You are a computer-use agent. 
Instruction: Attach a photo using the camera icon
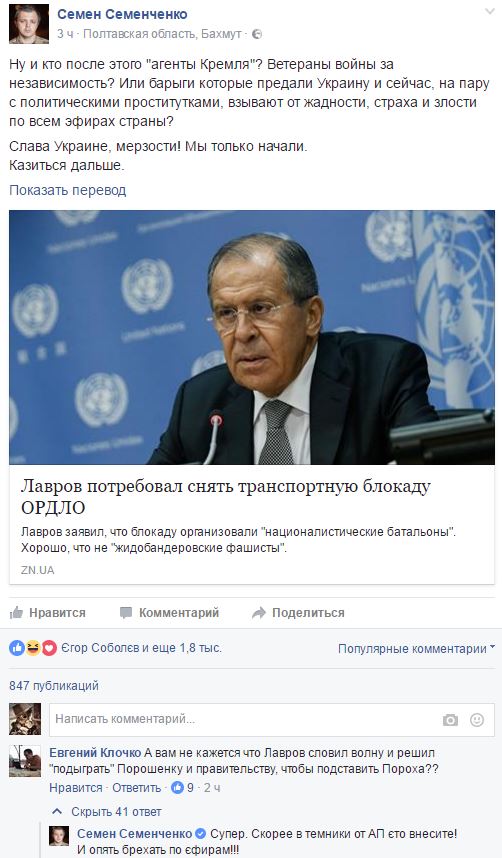tap(450, 720)
